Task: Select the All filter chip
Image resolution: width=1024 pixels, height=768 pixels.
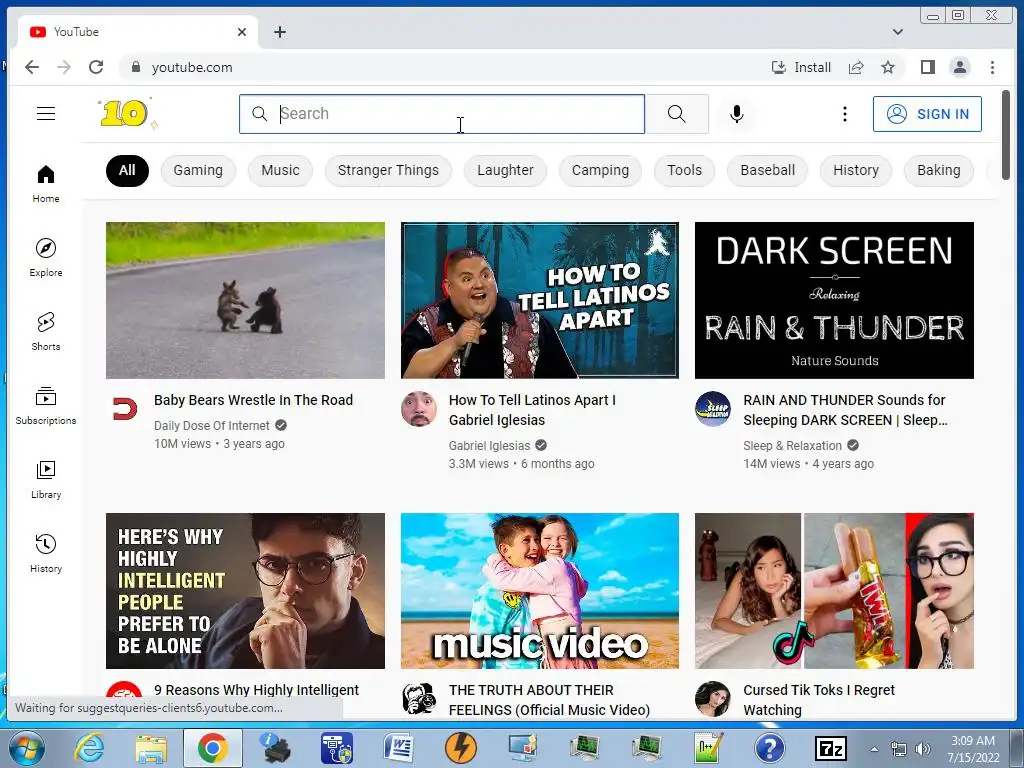Action: [x=127, y=170]
